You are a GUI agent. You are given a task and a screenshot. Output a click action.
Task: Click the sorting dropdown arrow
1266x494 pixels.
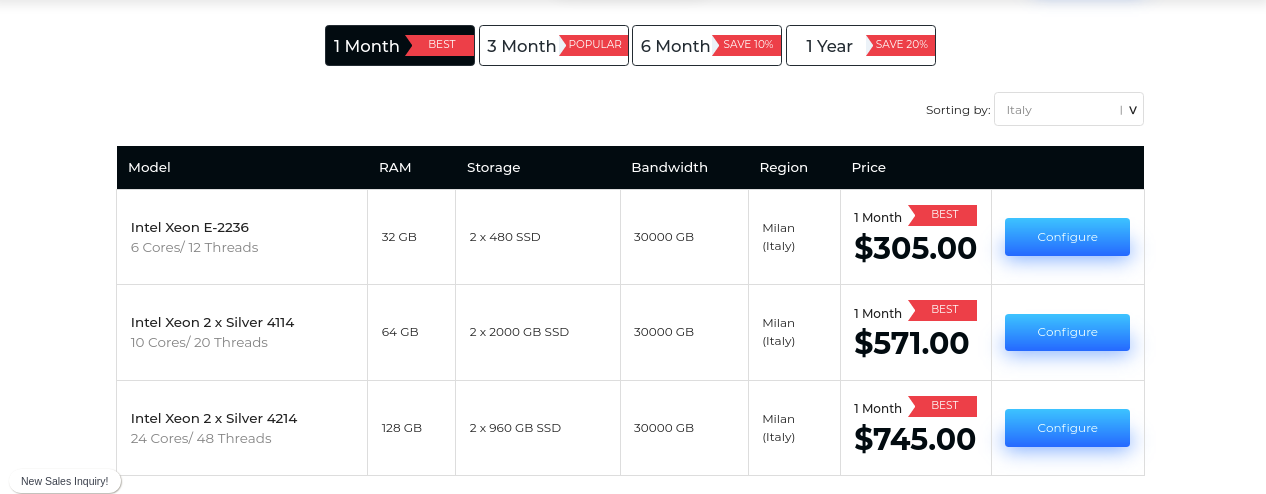click(x=1132, y=110)
